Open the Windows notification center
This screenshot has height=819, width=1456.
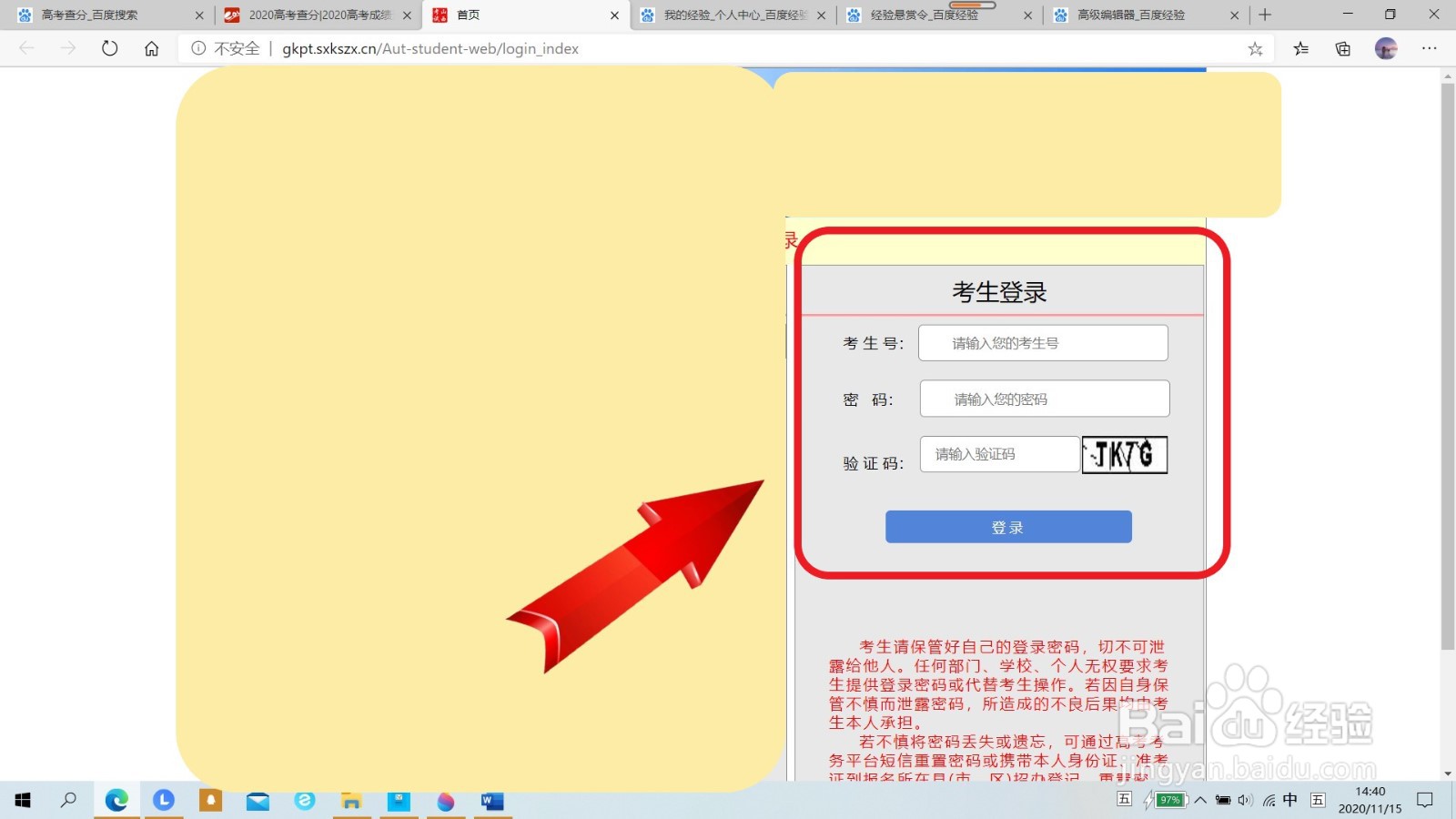(x=1425, y=800)
